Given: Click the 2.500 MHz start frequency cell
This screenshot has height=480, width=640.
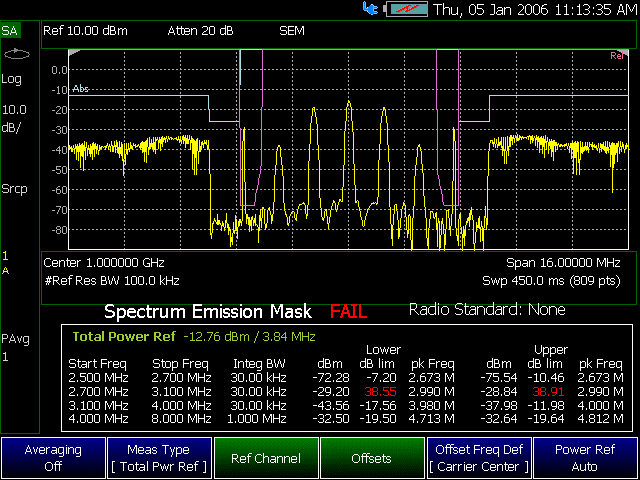Looking at the screenshot, I should click(98, 378).
